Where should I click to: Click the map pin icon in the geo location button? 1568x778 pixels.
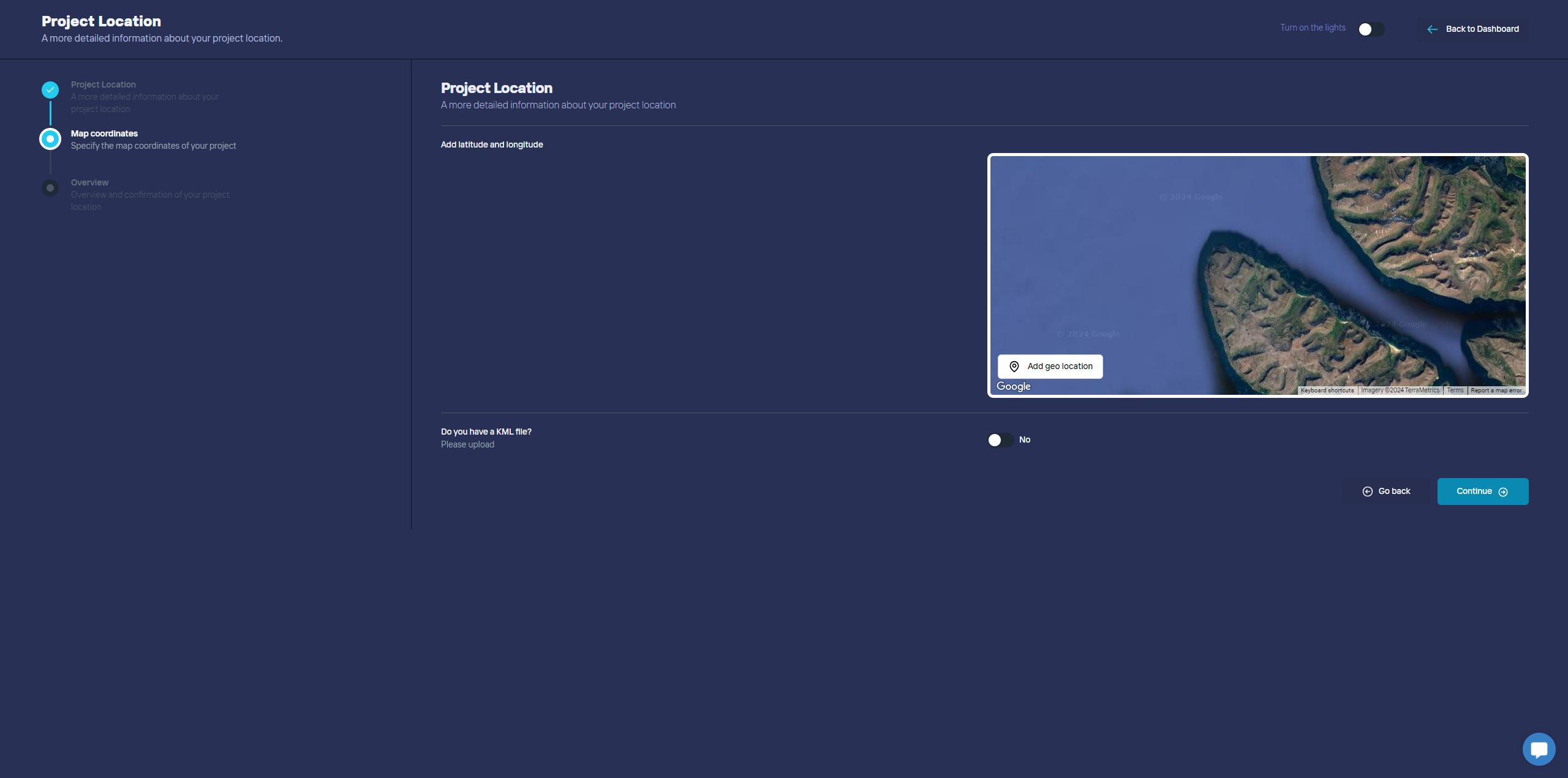[1014, 366]
